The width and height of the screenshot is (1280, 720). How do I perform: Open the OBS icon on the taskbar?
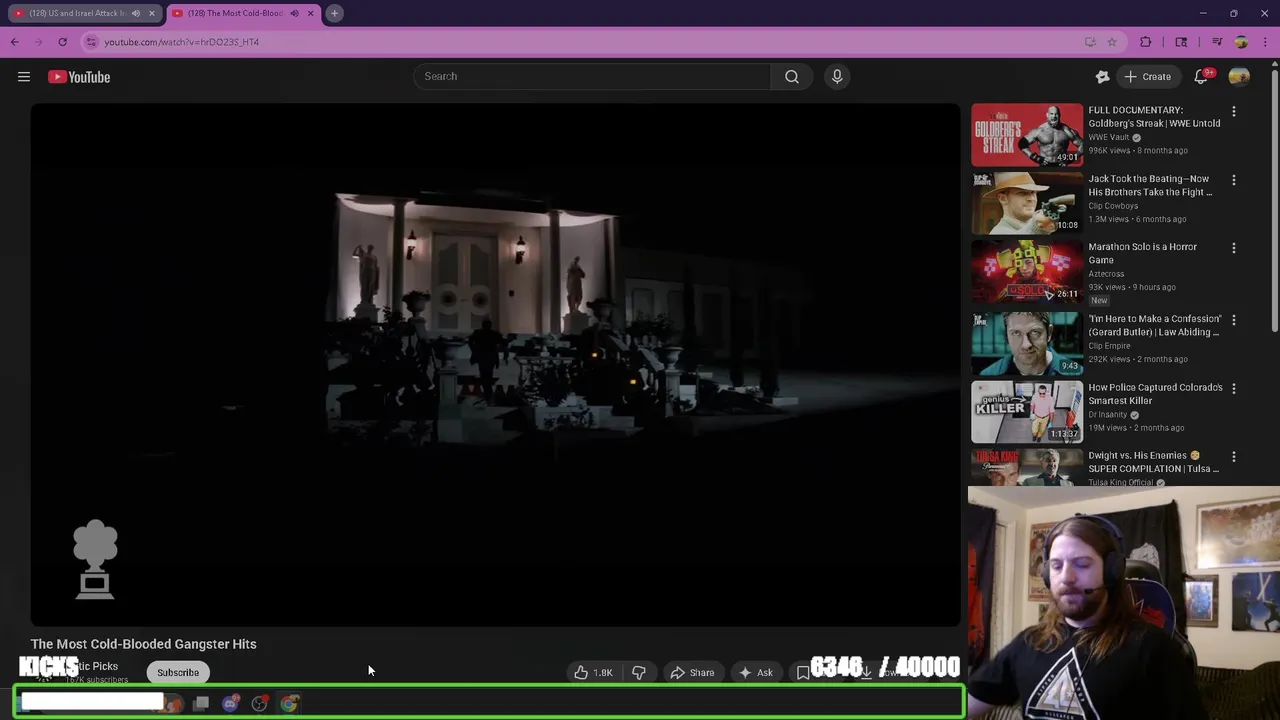[x=260, y=704]
